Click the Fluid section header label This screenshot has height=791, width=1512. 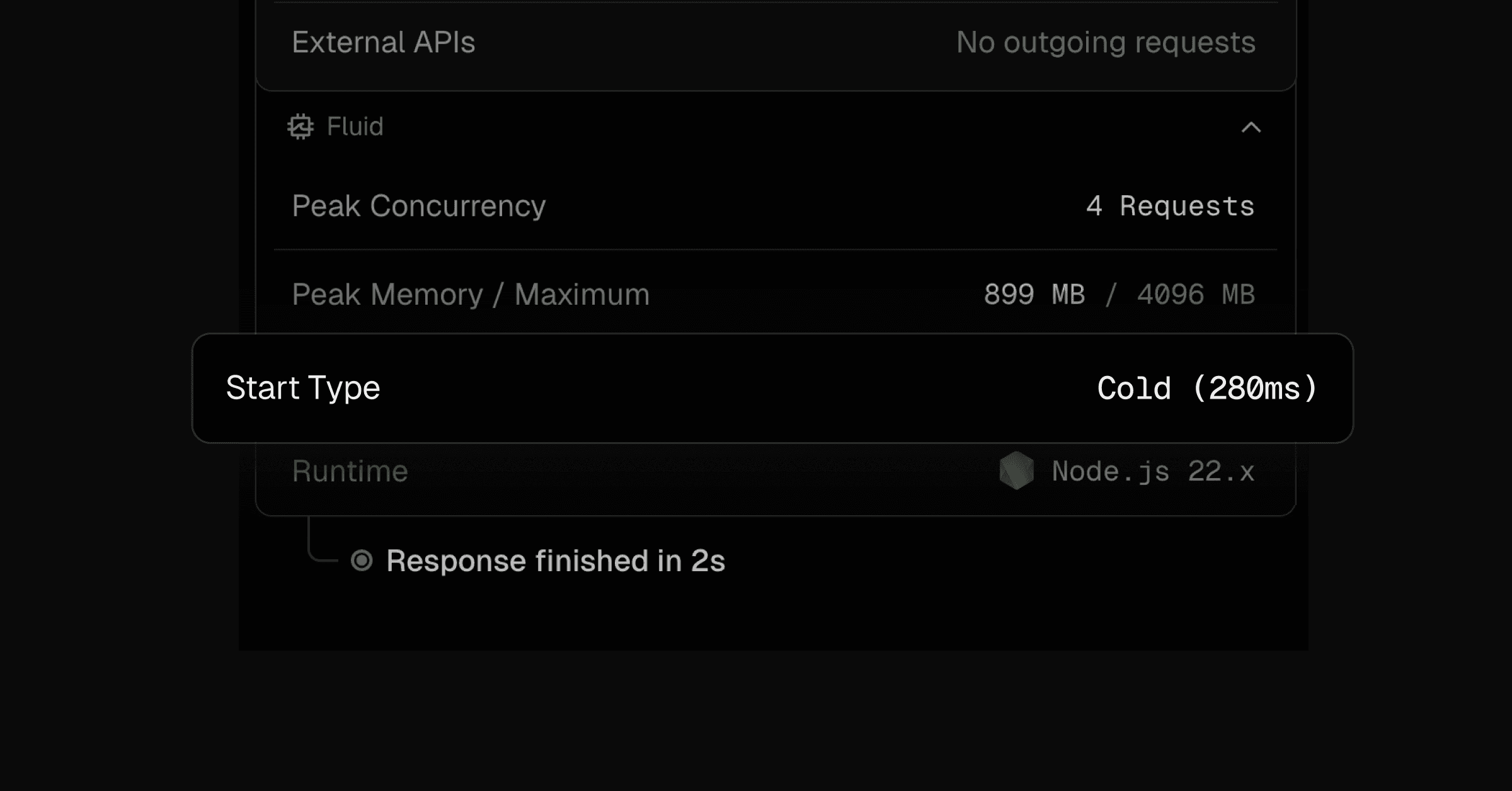pos(354,126)
